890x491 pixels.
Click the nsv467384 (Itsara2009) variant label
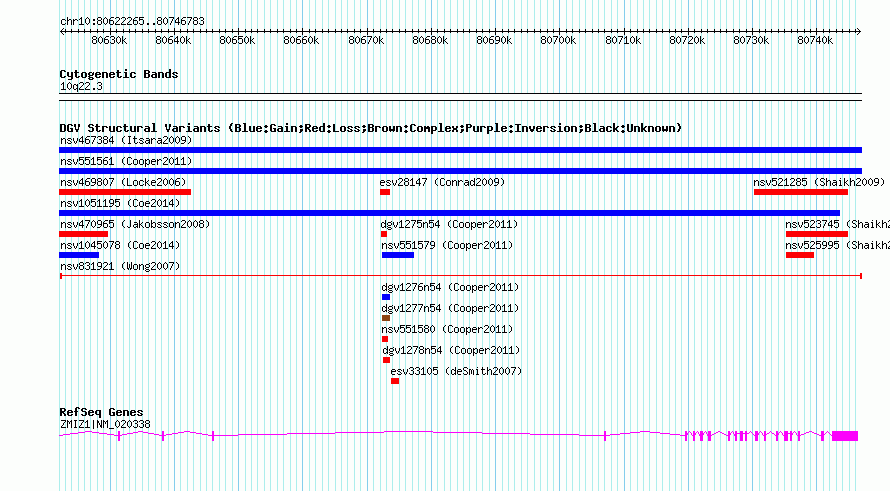tap(126, 140)
